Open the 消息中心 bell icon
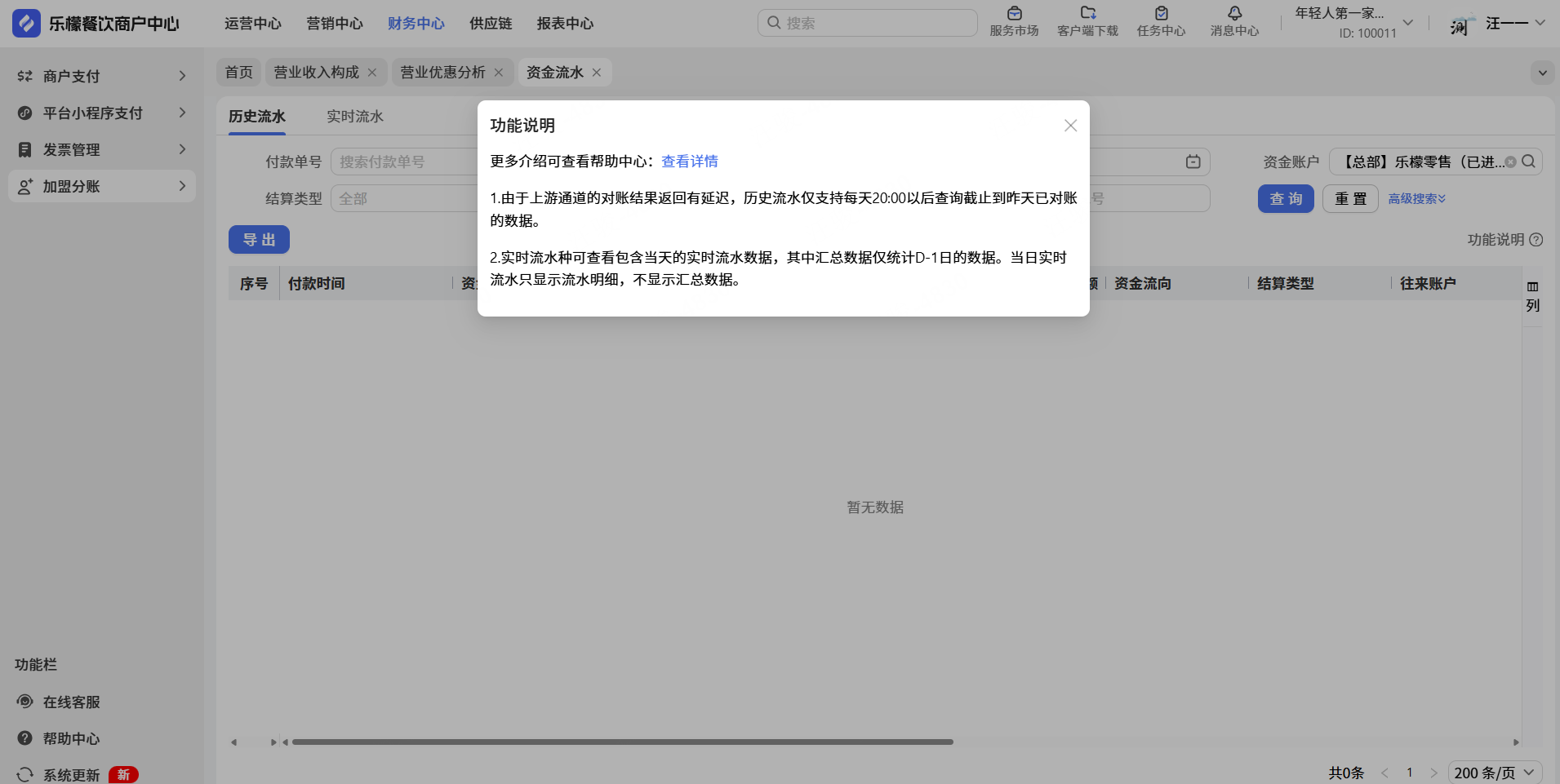1560x784 pixels. point(1234,13)
